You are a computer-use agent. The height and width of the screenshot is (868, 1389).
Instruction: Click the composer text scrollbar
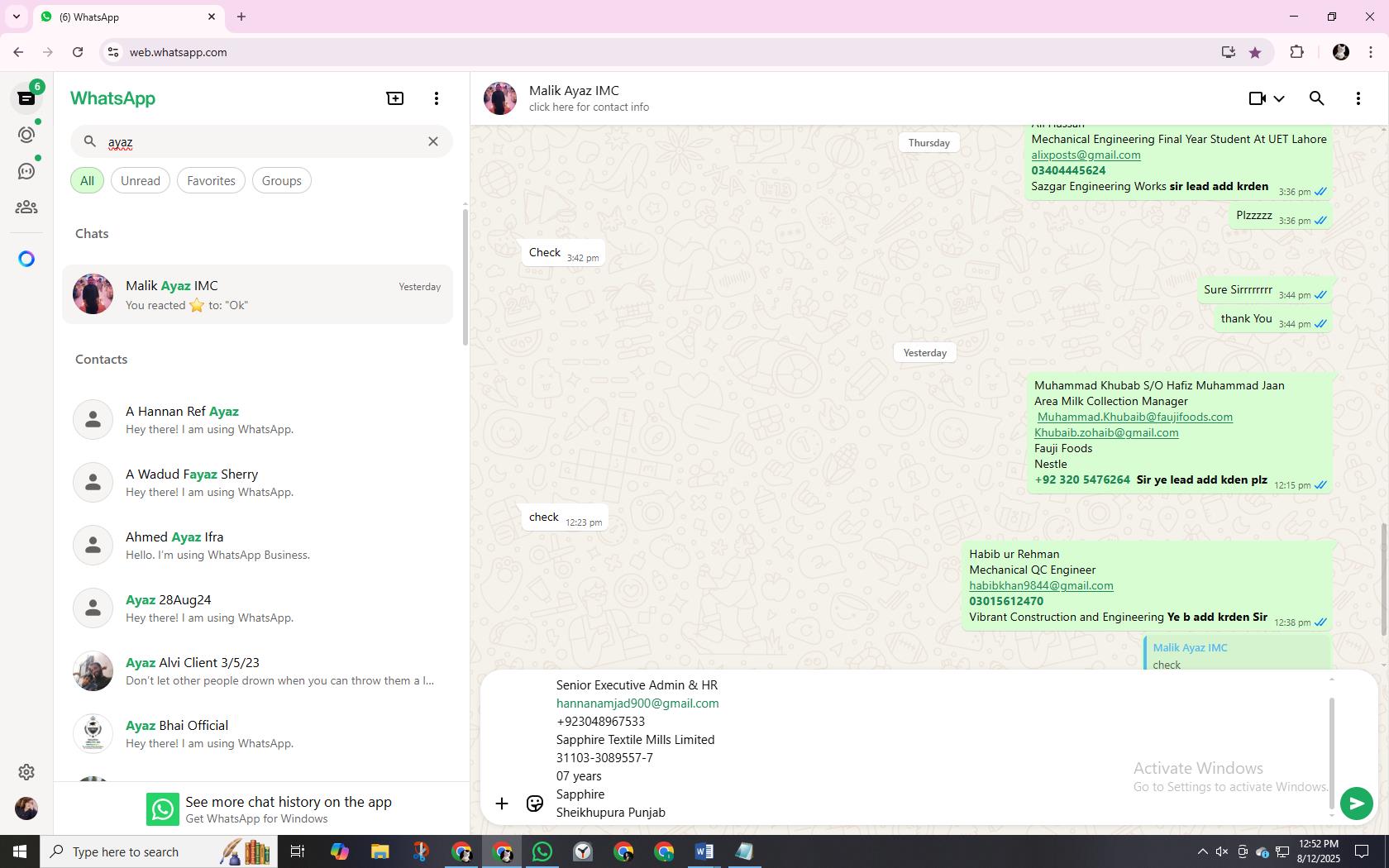tap(1331, 752)
